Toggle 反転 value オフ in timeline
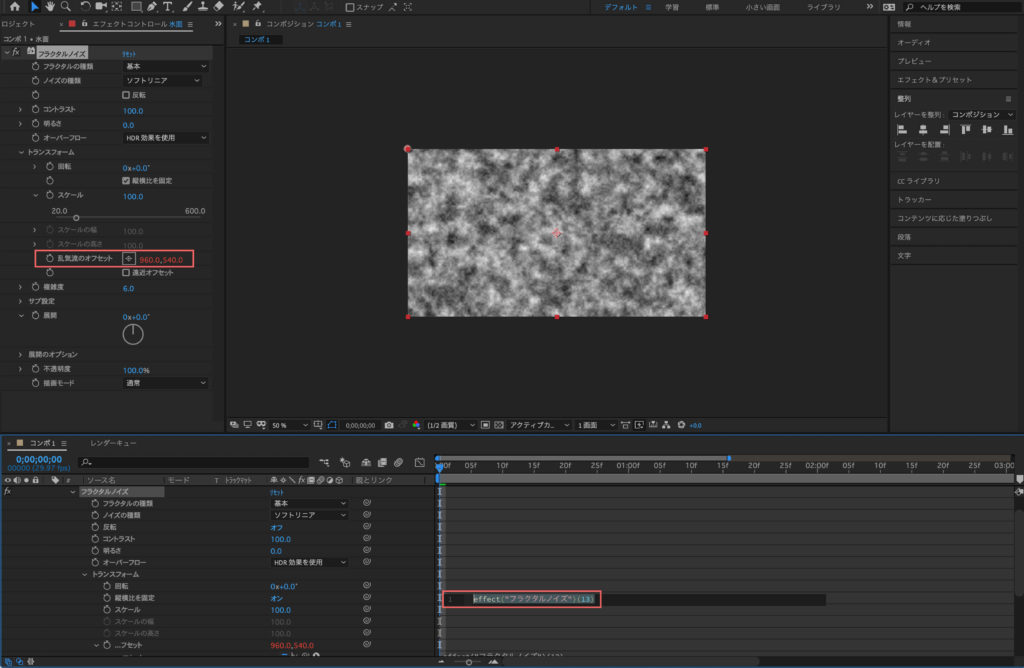Viewport: 1024px width, 668px height. coord(276,527)
